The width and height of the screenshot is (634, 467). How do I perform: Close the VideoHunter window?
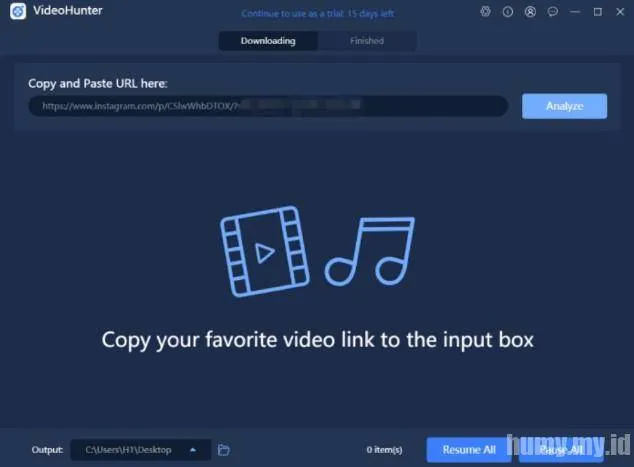(x=617, y=12)
